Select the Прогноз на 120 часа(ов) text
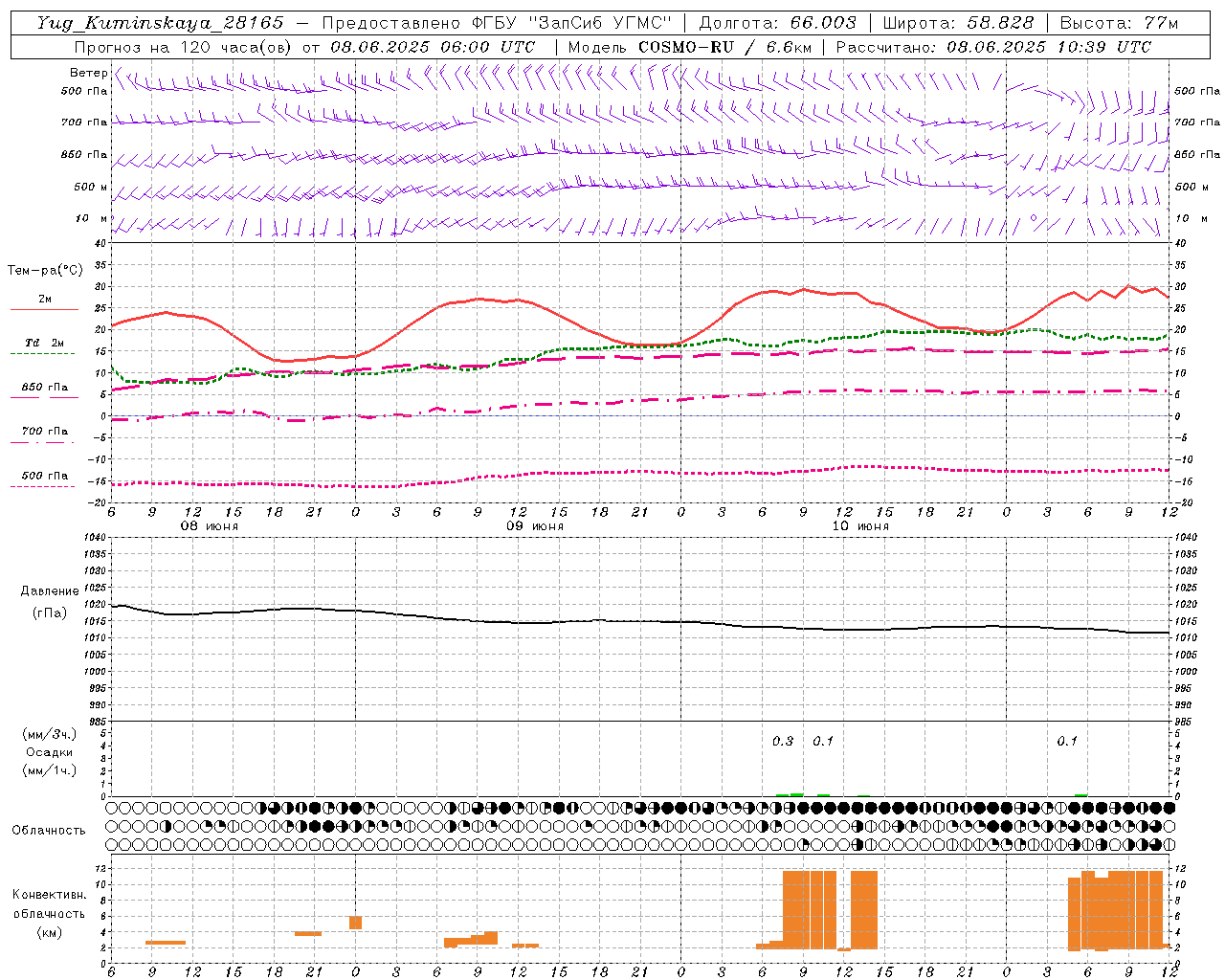The height and width of the screenshot is (980, 1225). (x=183, y=47)
